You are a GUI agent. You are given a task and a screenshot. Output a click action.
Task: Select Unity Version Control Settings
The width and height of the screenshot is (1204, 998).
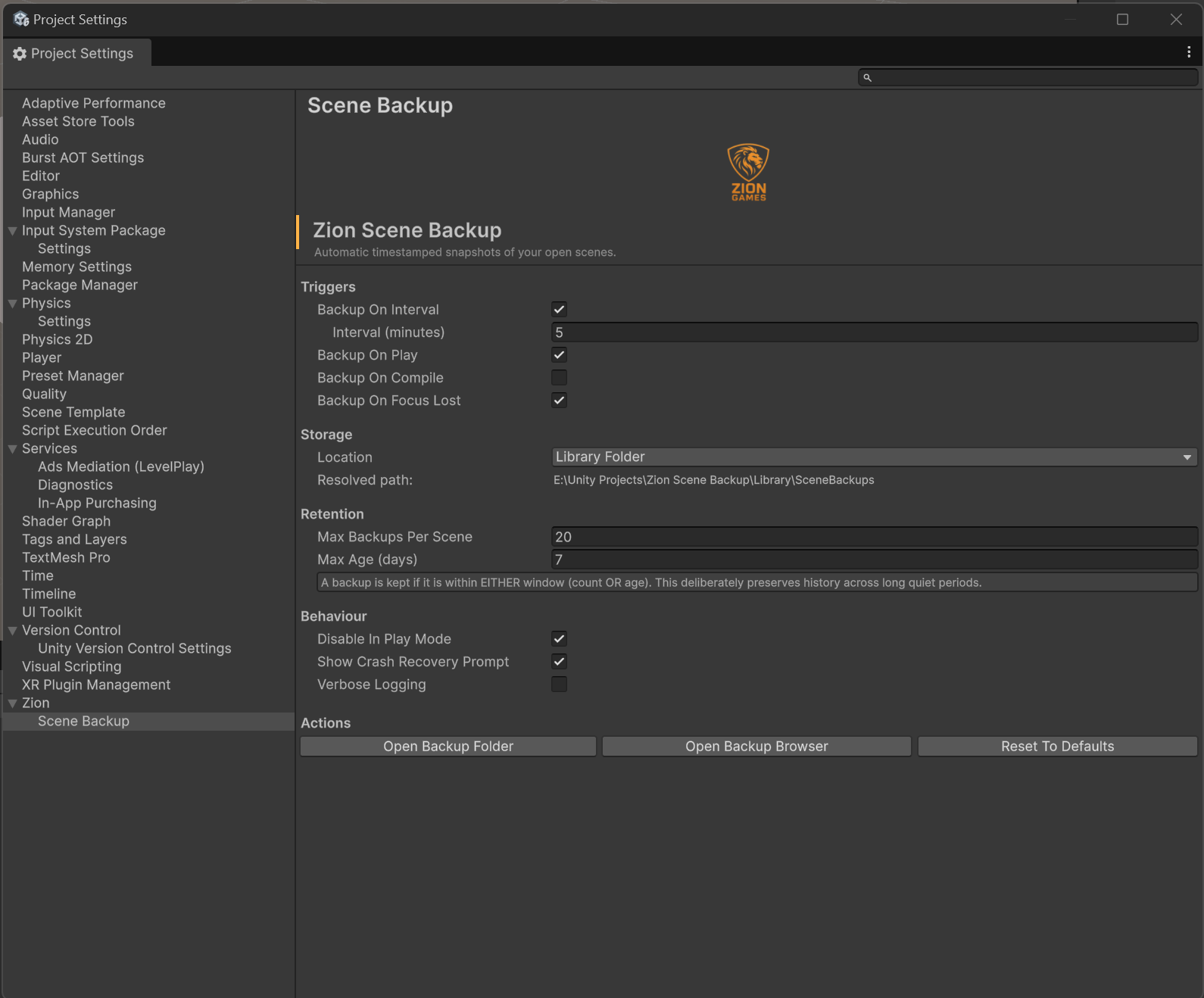(x=135, y=648)
